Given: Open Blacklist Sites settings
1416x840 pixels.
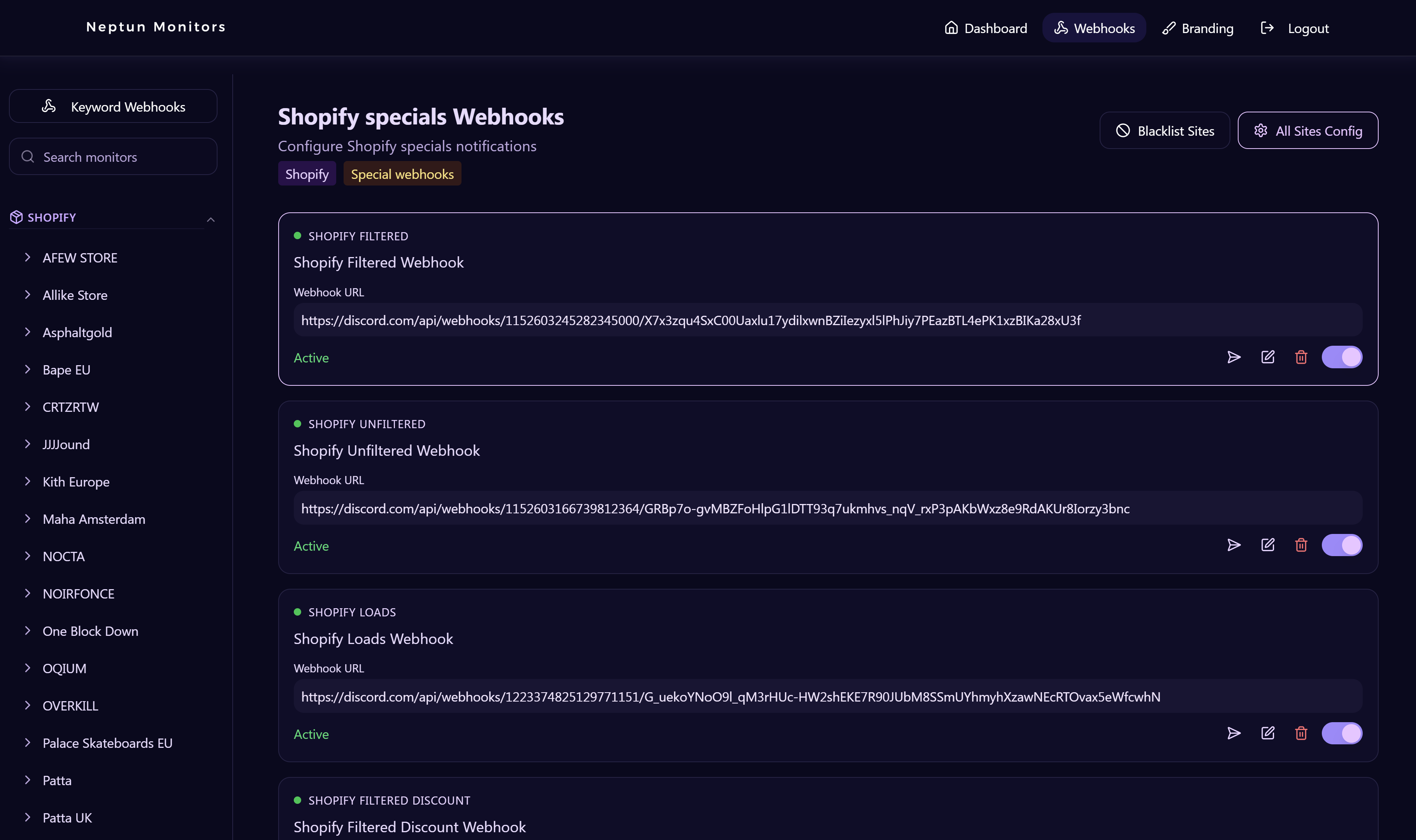Looking at the screenshot, I should pyautogui.click(x=1165, y=131).
